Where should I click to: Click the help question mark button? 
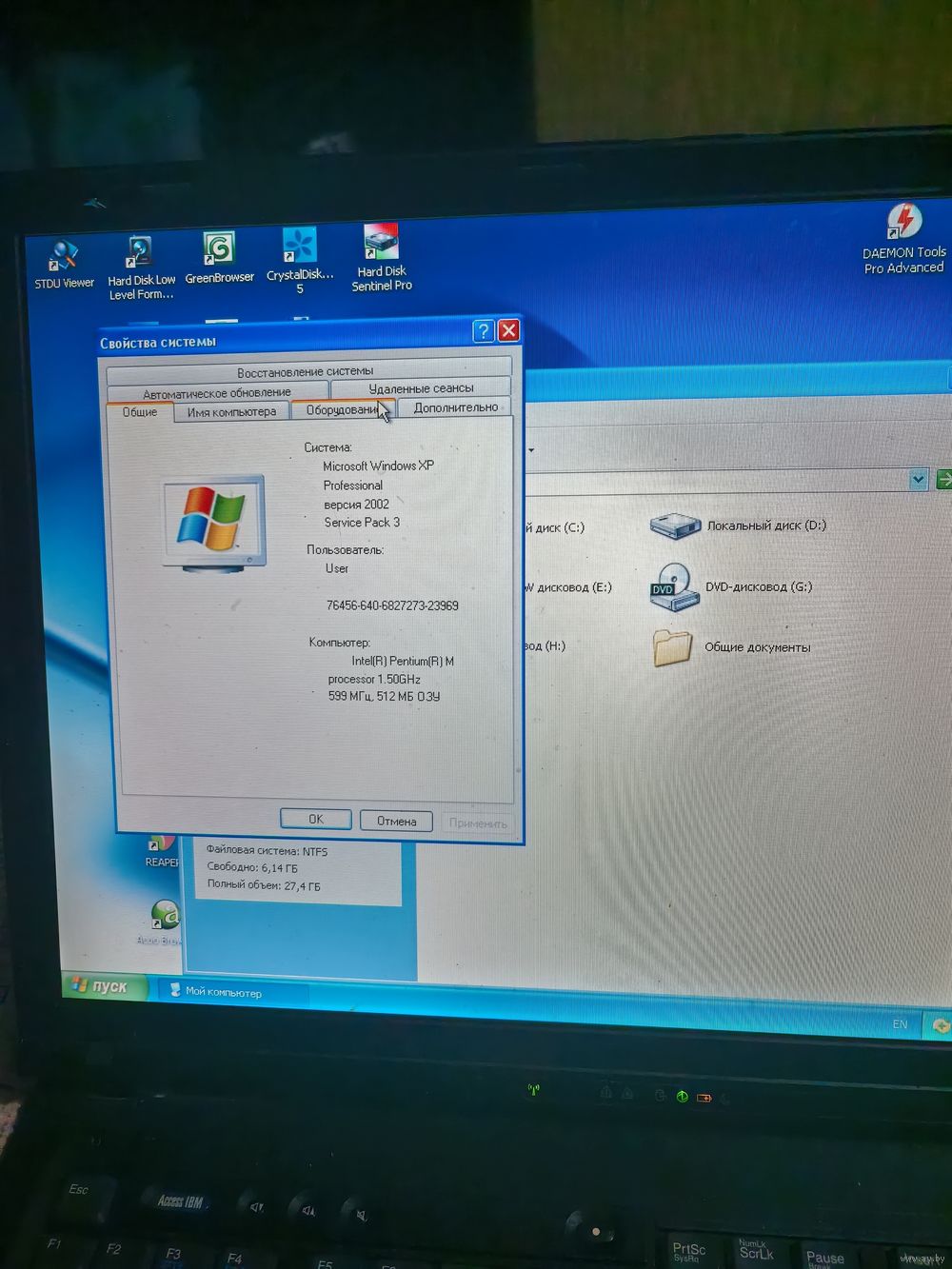(484, 330)
